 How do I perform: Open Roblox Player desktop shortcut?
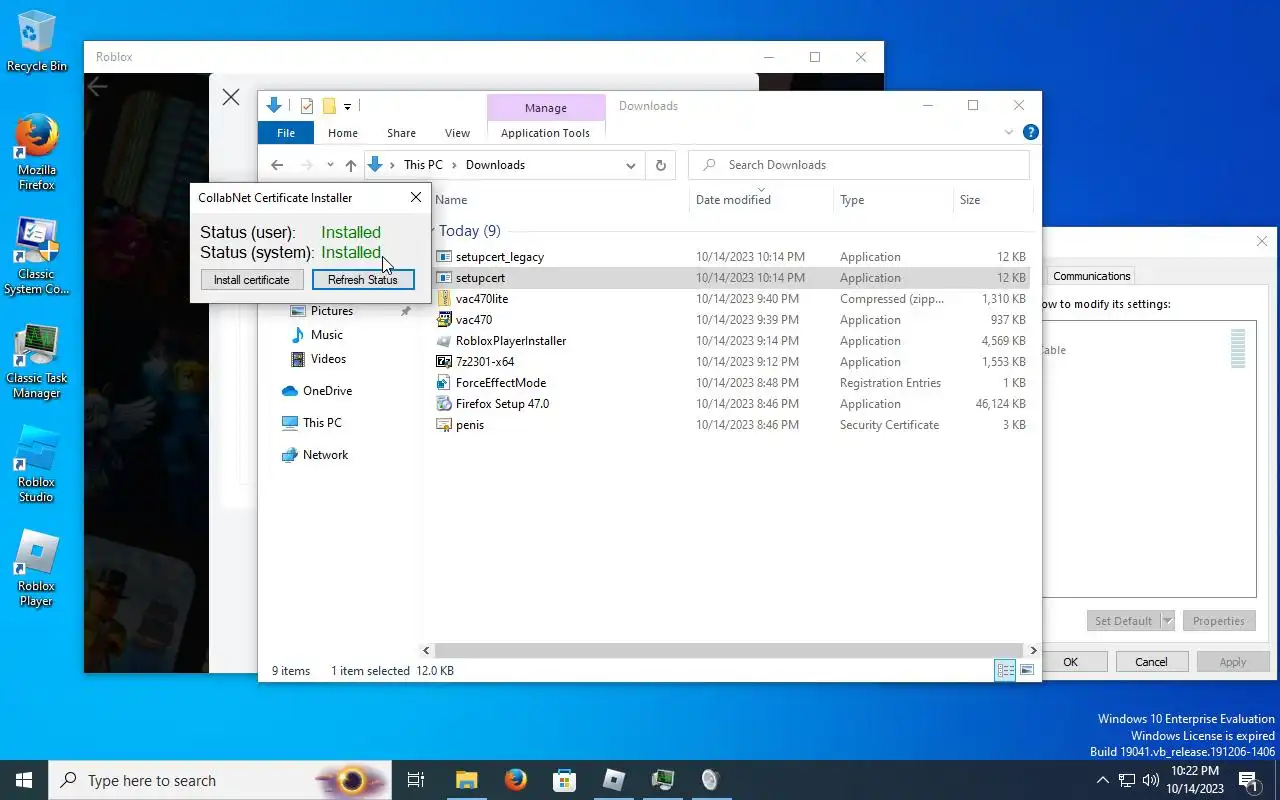click(x=37, y=568)
